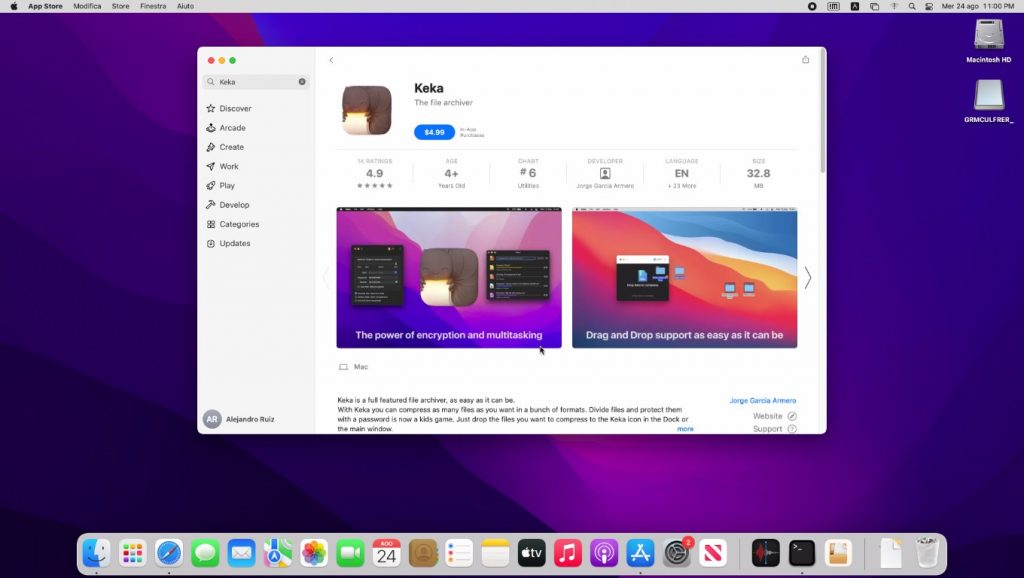Go to Develop in the sidebar
This screenshot has width=1024, height=578.
[x=234, y=205]
